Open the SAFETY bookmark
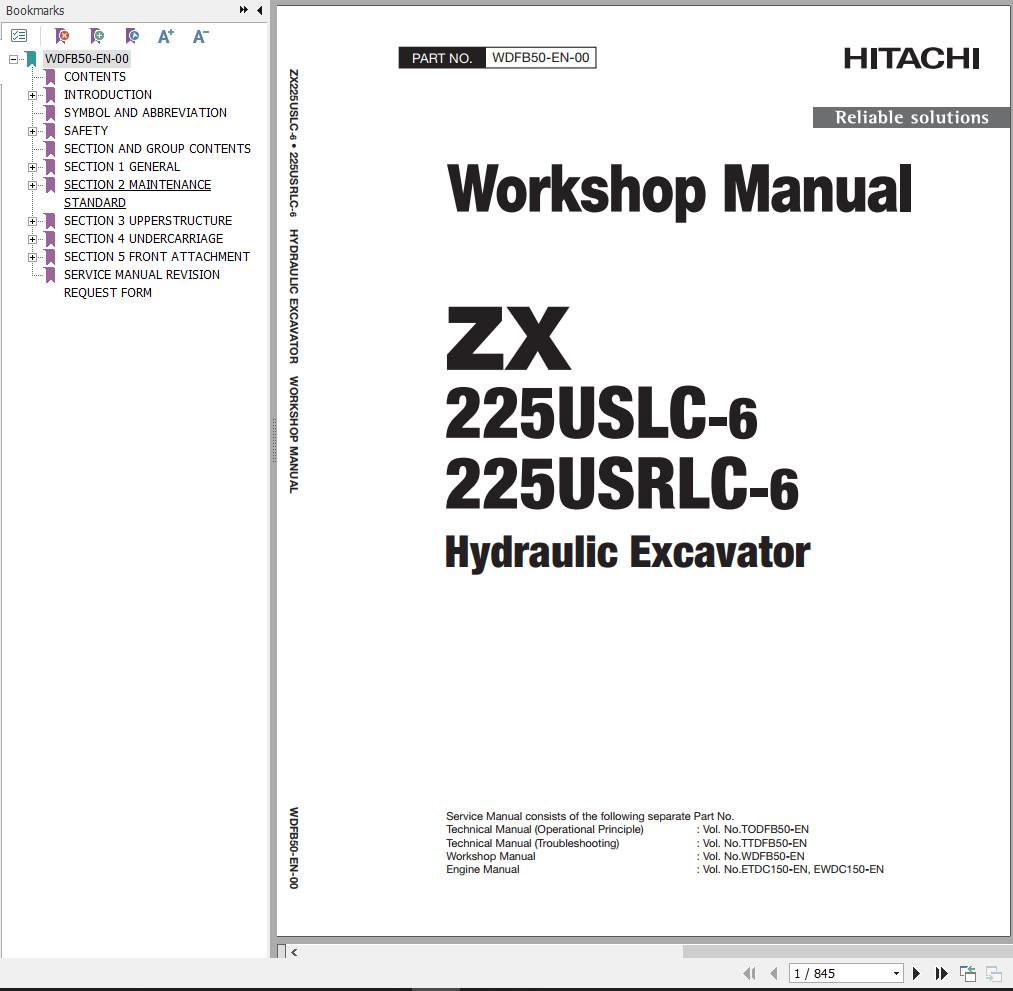1013x991 pixels. tap(86, 131)
